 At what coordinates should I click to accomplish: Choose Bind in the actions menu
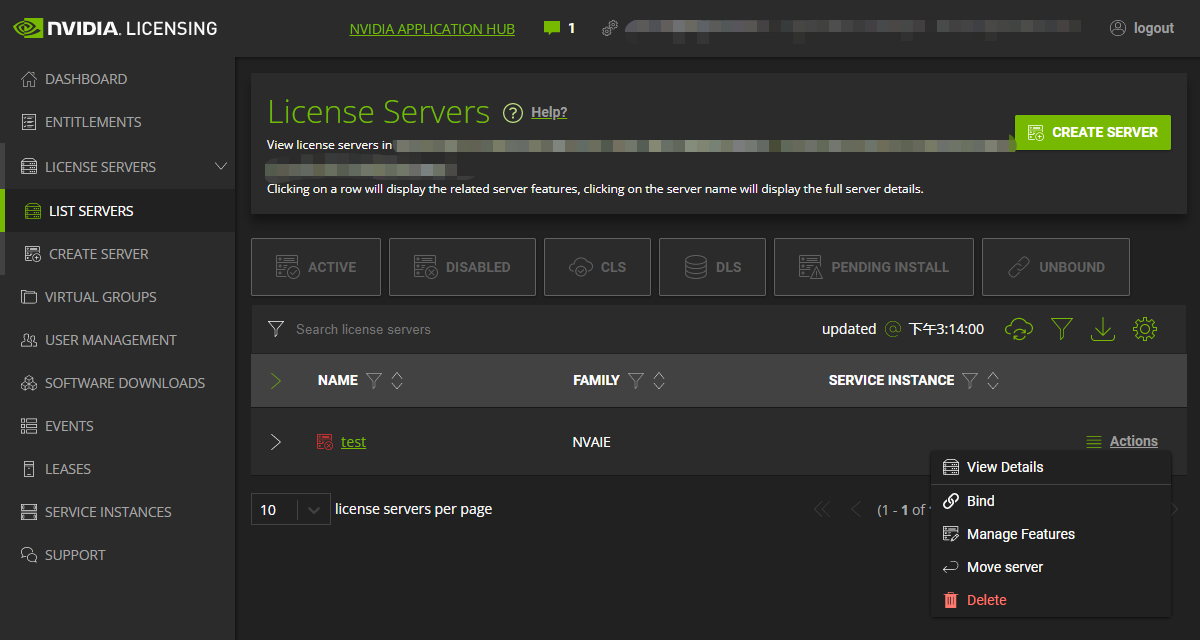pos(1051,501)
